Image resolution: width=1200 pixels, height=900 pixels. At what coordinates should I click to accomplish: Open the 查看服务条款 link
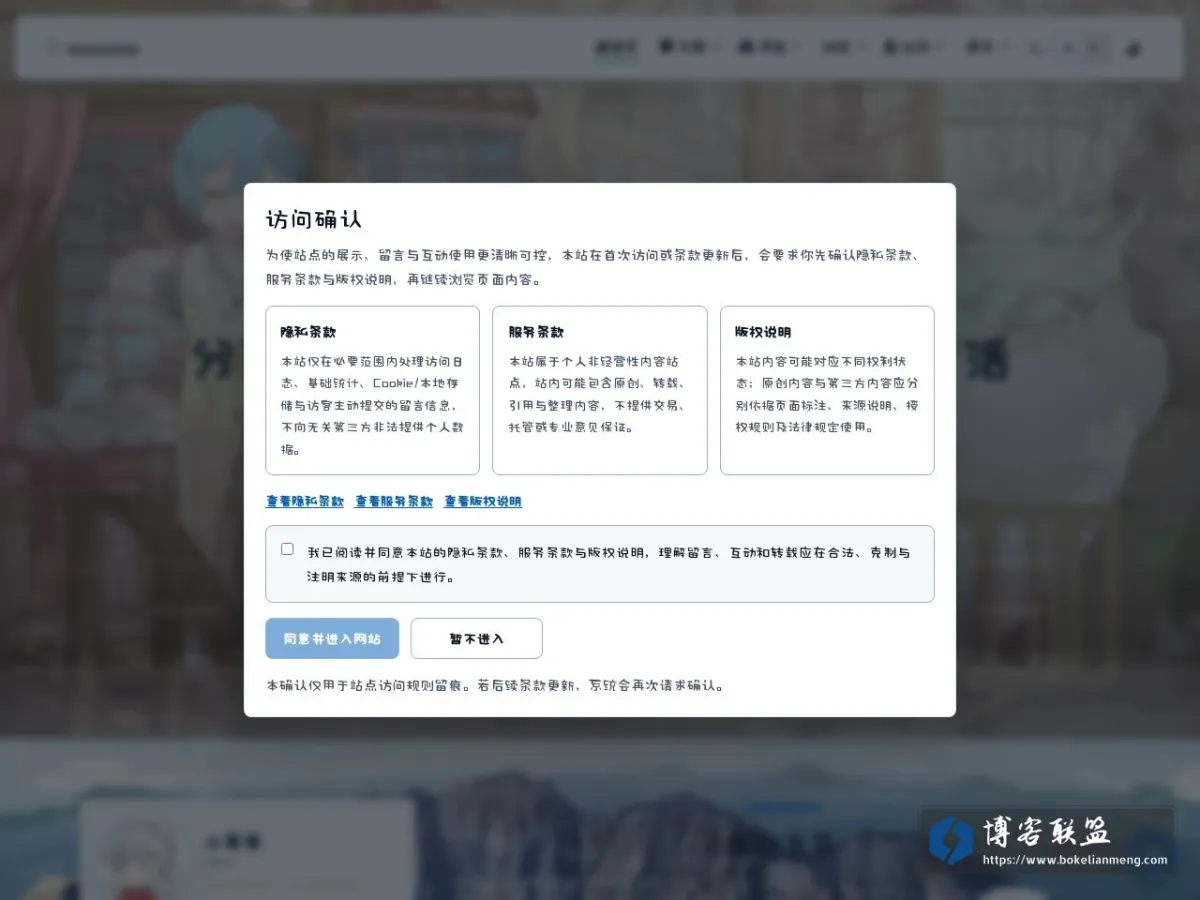(x=394, y=501)
